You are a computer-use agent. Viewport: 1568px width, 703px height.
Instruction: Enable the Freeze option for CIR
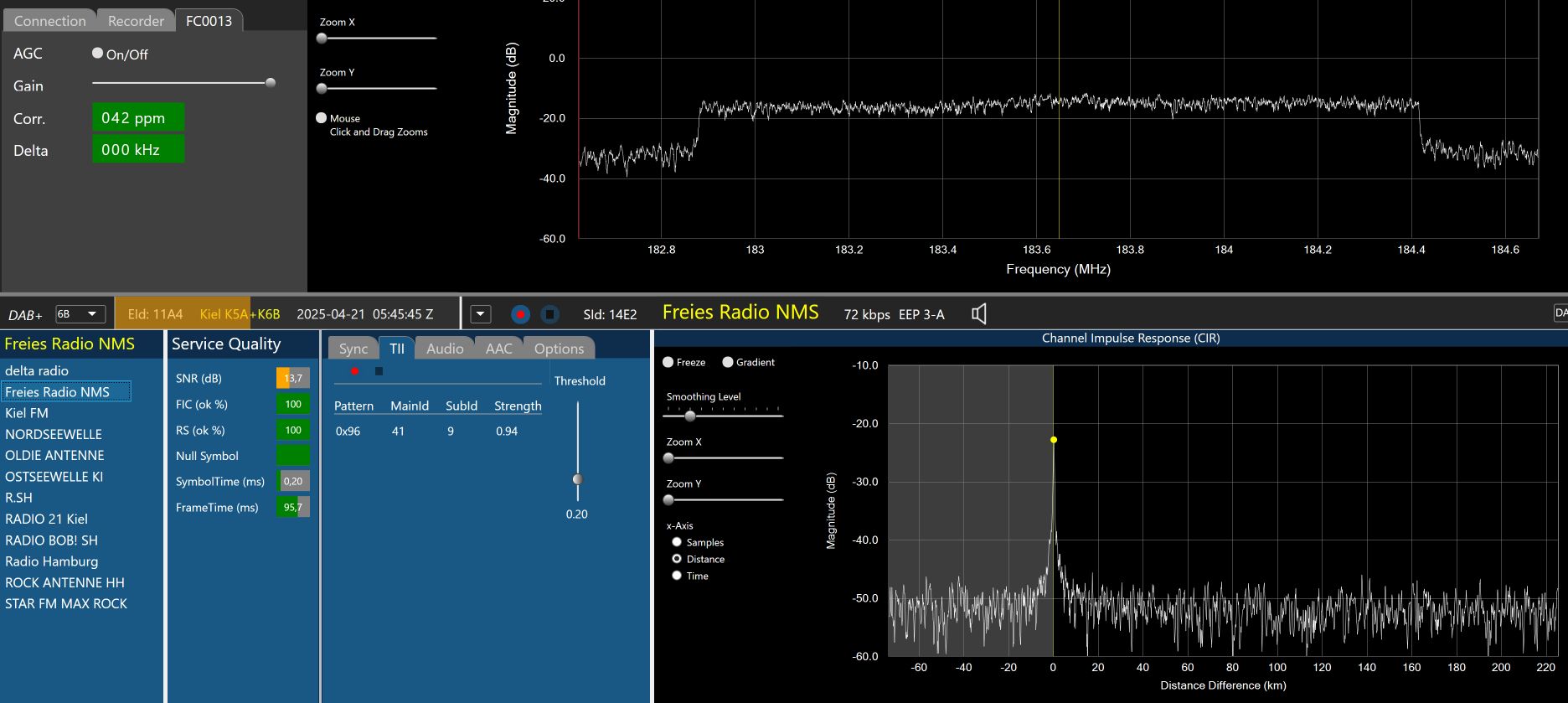click(x=668, y=362)
